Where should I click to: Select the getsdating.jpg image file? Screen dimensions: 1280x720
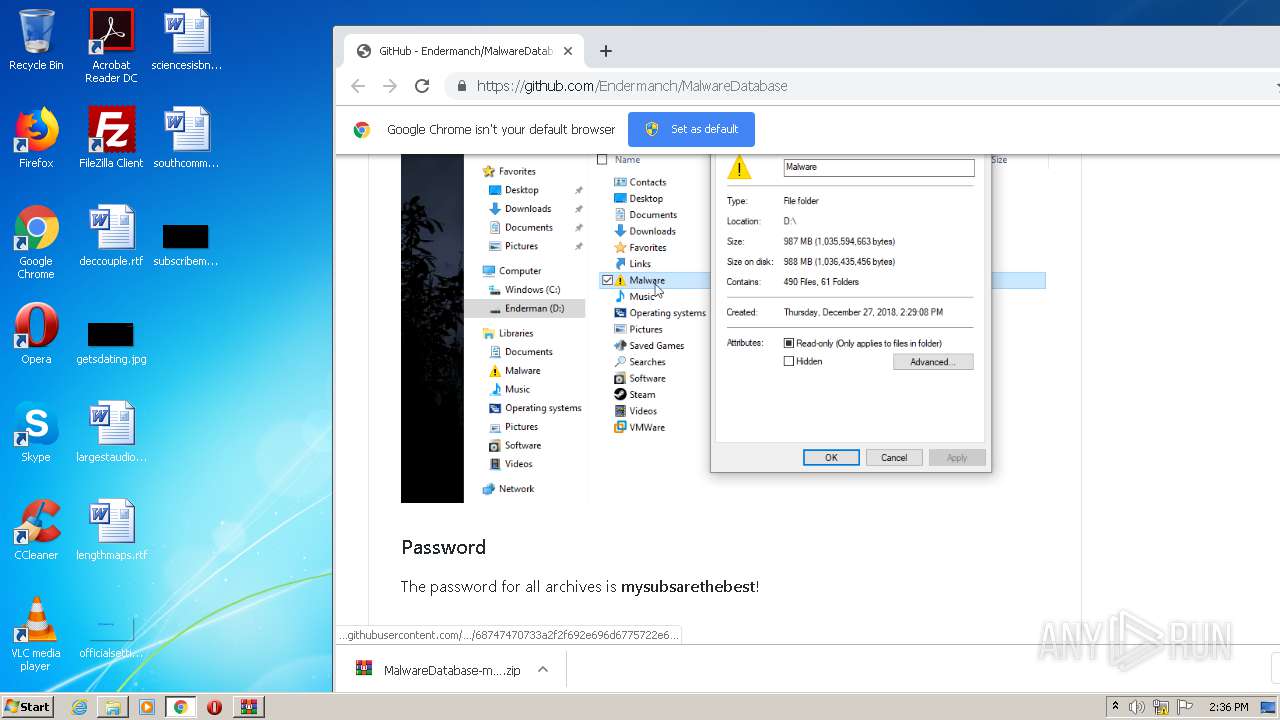coord(111,341)
